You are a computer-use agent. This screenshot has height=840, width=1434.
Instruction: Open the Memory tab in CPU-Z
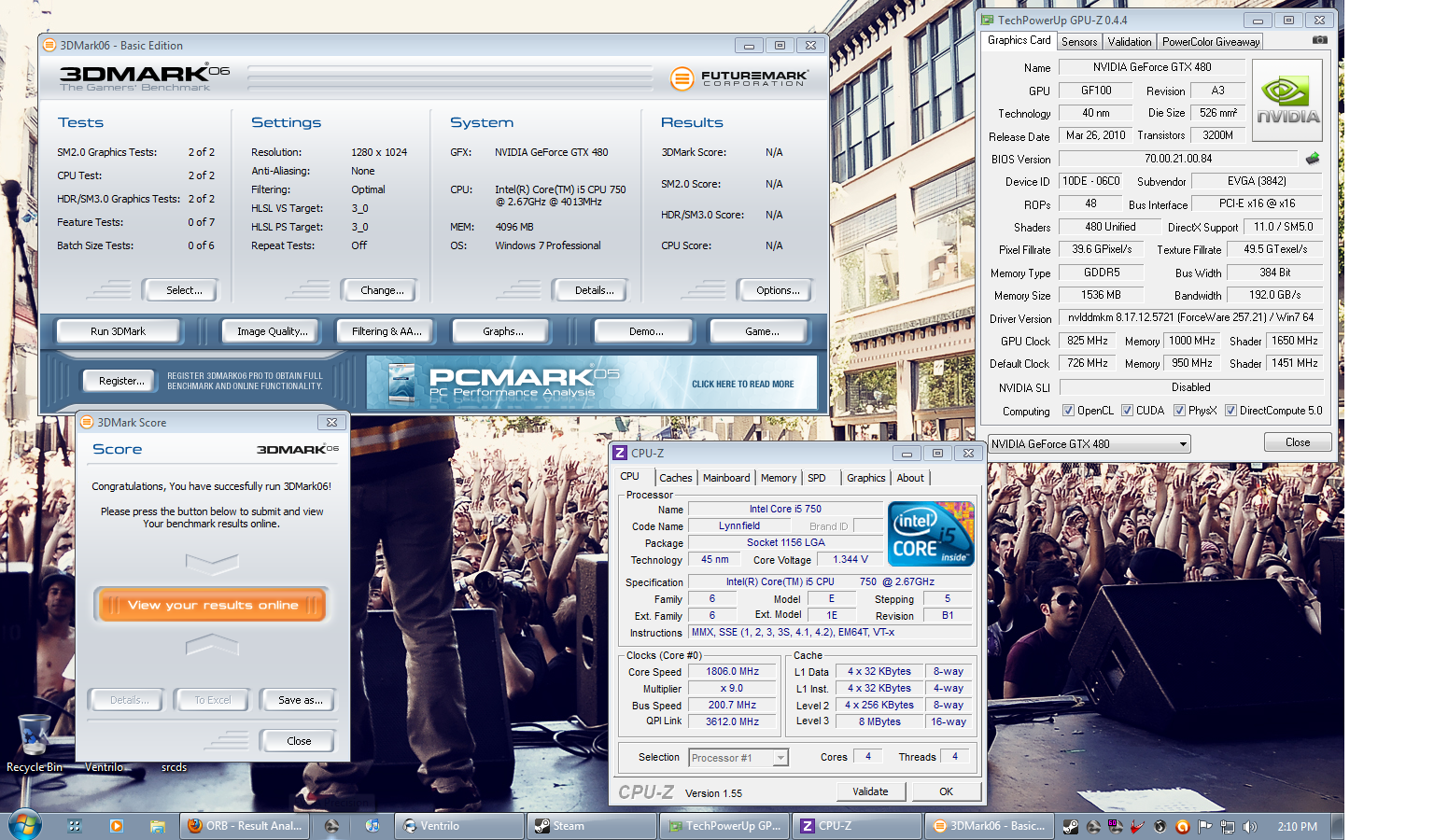[779, 478]
